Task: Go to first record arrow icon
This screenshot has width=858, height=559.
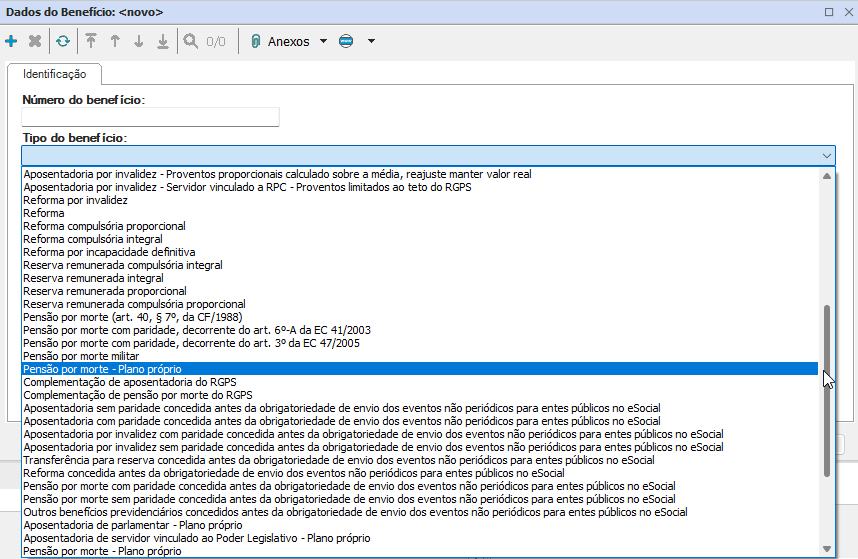Action: pyautogui.click(x=91, y=41)
